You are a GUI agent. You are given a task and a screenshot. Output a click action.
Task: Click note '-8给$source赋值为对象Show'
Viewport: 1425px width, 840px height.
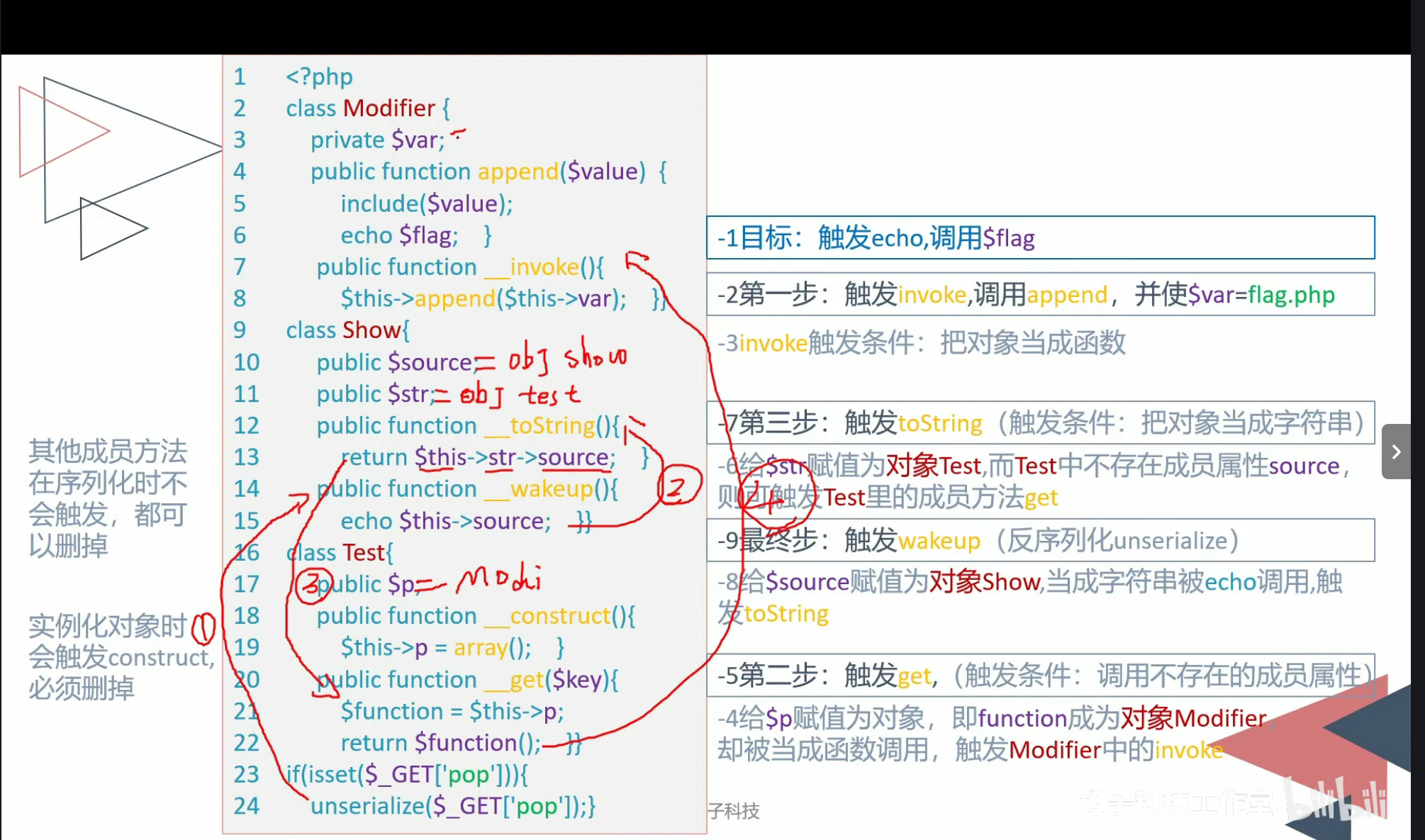[1030, 597]
